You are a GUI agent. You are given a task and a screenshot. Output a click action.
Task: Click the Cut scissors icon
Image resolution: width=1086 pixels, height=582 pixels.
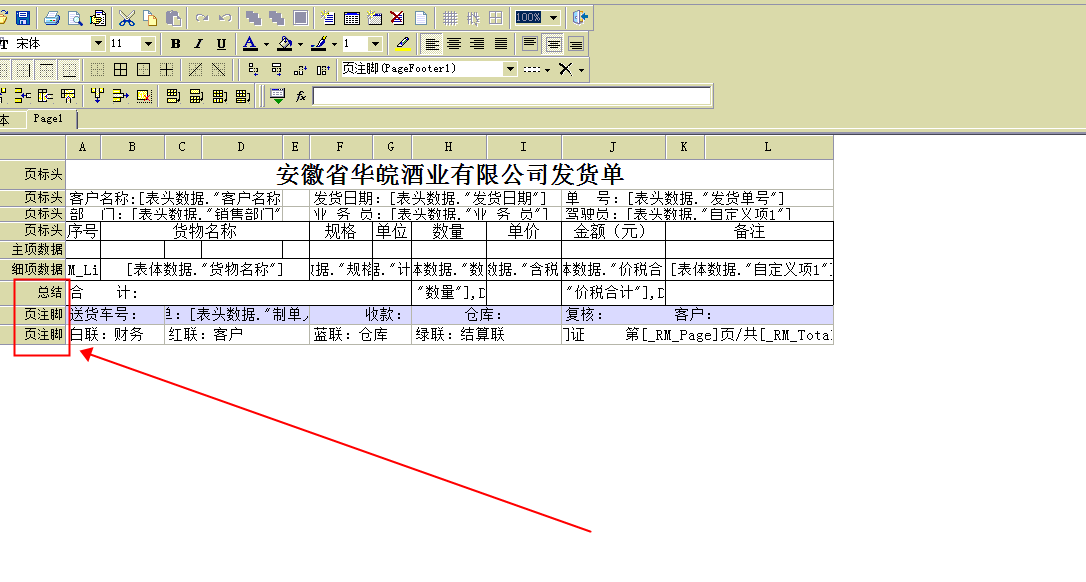[x=127, y=17]
